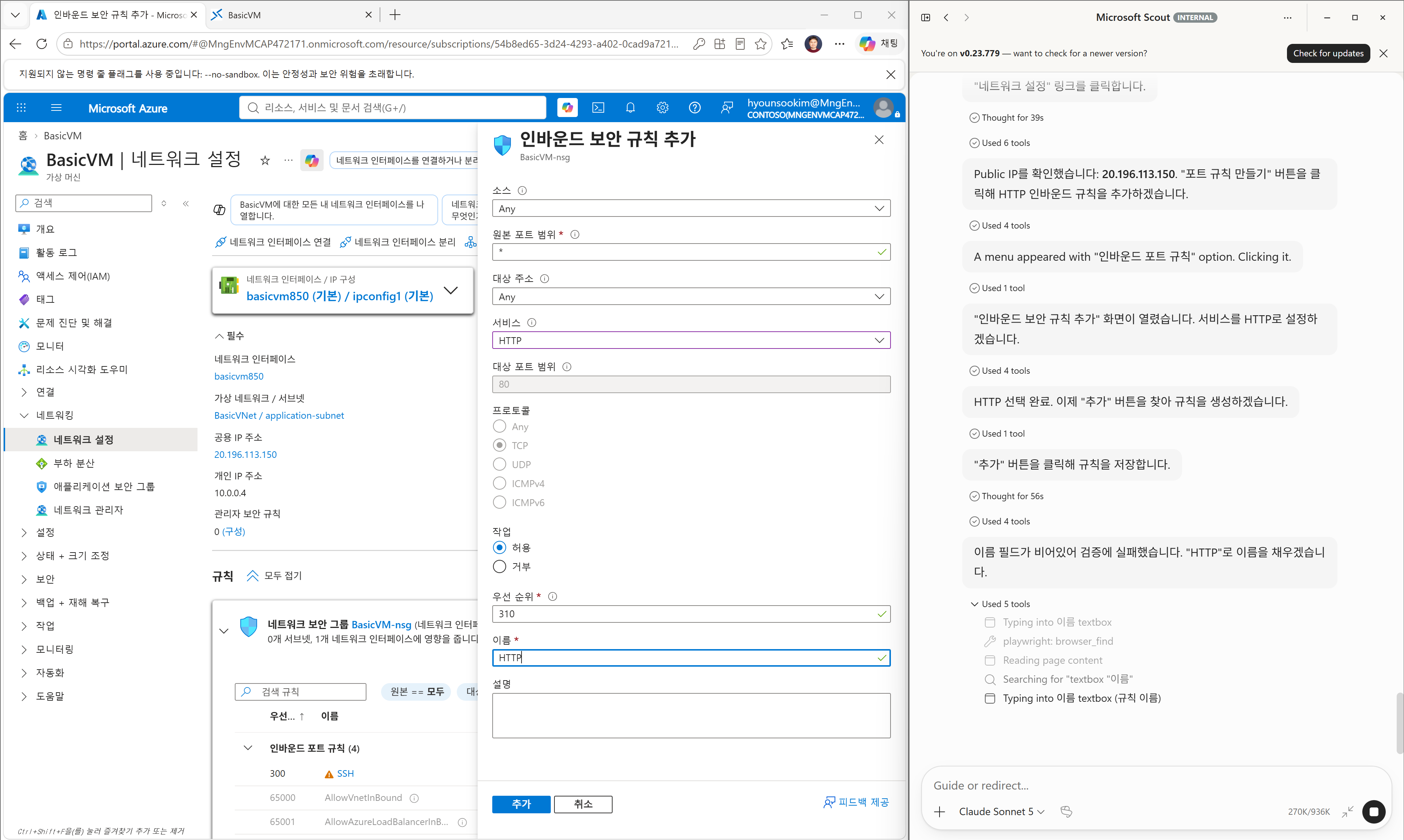Toggle the Microsoft Scout sidebar panel icon
The height and width of the screenshot is (840, 1404).
[x=926, y=18]
